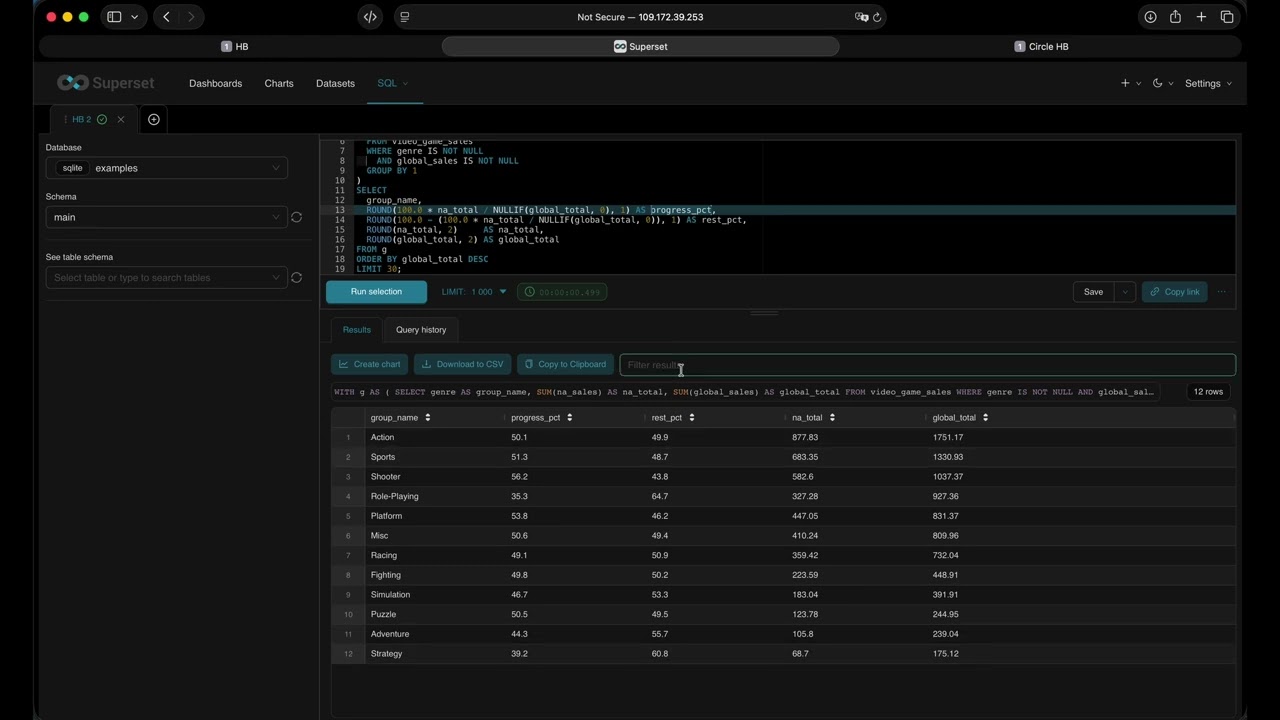Sort by the global_total column
Viewport: 1280px width, 720px height.
(x=985, y=418)
